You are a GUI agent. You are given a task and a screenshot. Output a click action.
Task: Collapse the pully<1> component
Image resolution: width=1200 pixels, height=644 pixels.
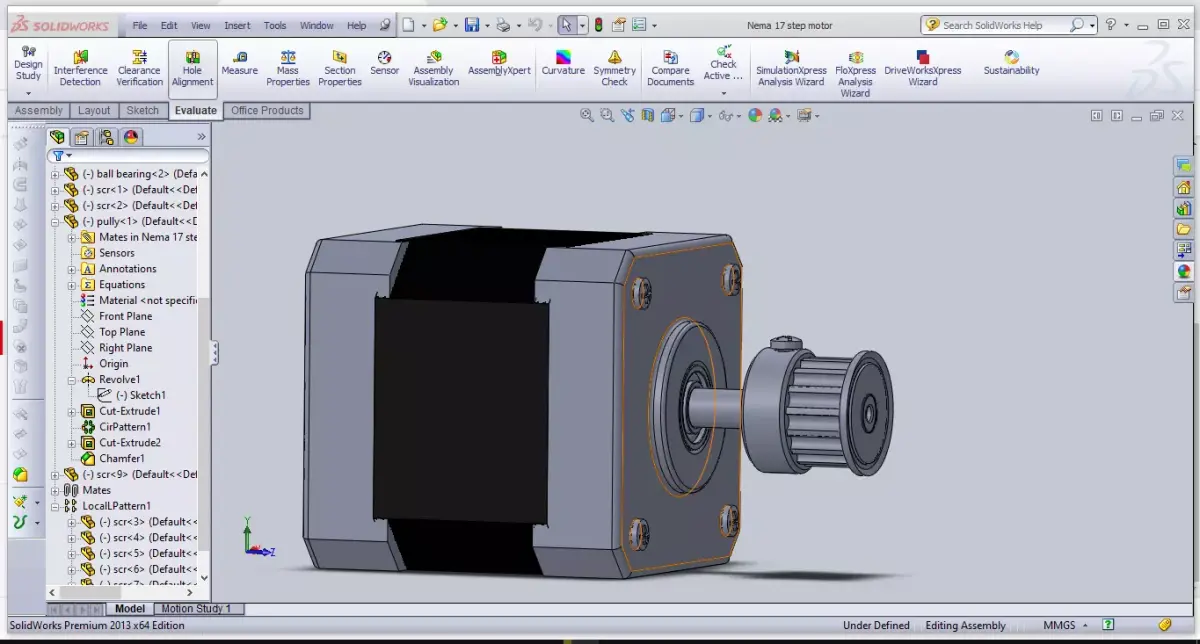[x=55, y=222]
